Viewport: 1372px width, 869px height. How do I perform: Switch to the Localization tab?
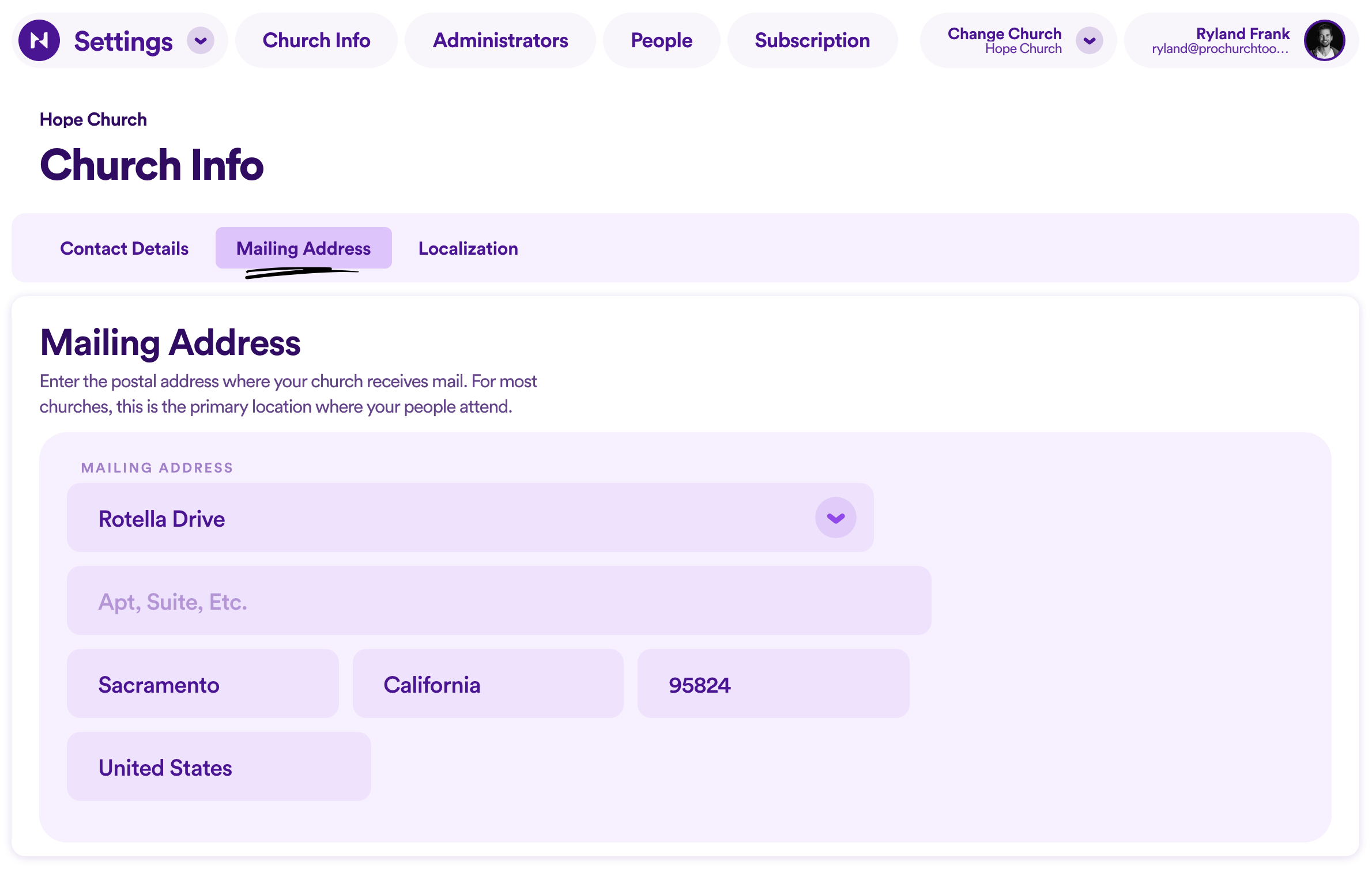point(468,248)
